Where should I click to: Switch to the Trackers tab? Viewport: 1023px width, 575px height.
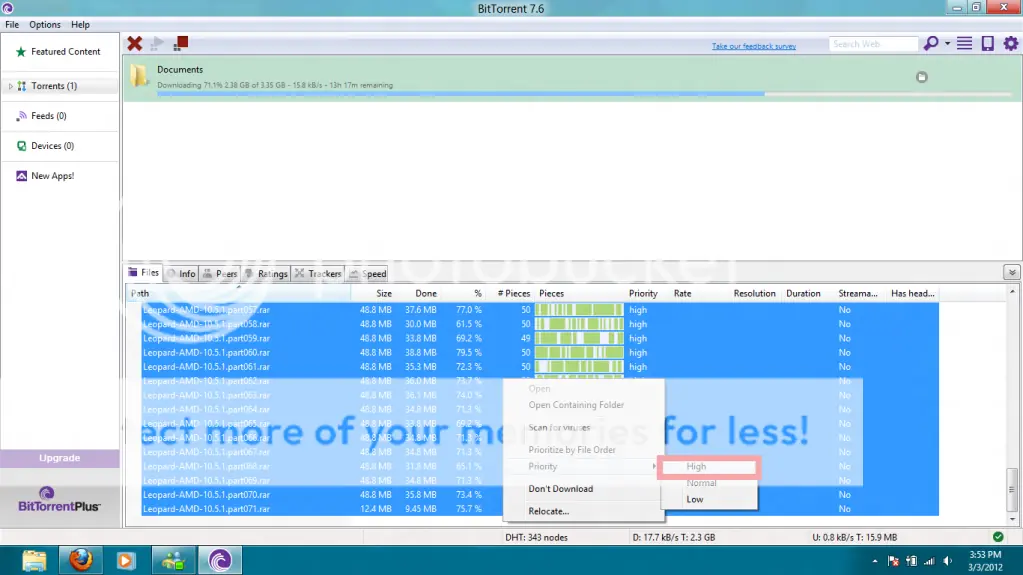click(x=318, y=274)
